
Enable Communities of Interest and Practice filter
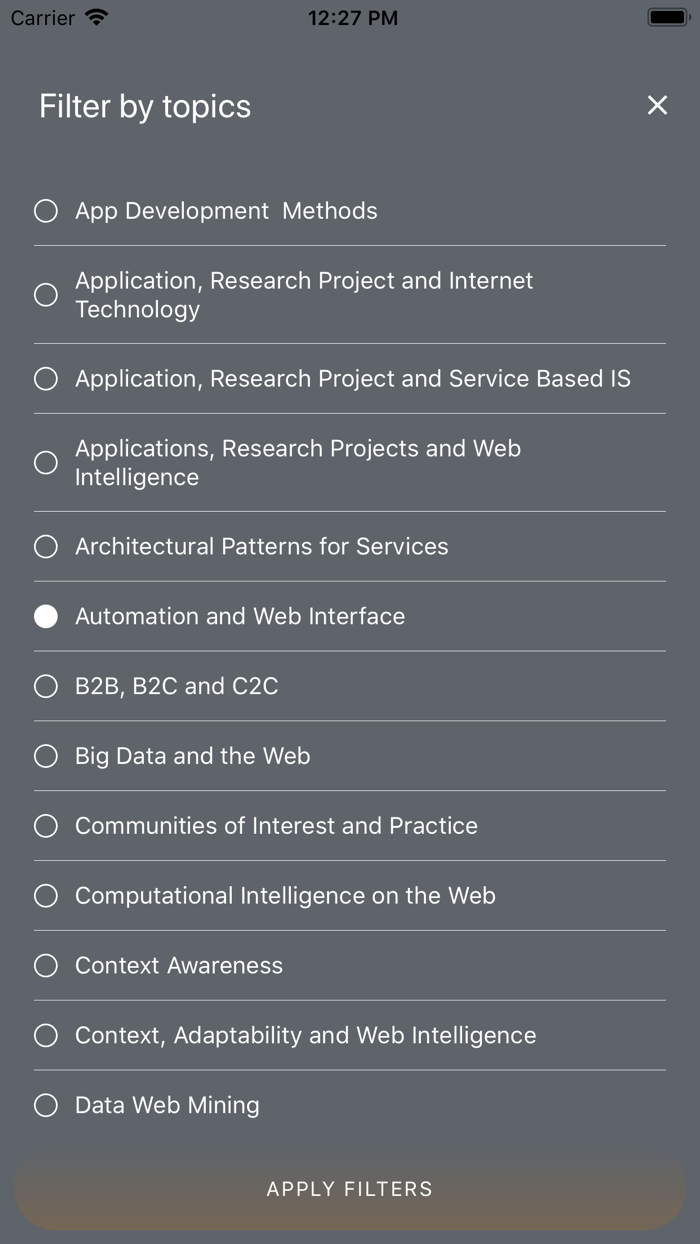pyautogui.click(x=46, y=827)
